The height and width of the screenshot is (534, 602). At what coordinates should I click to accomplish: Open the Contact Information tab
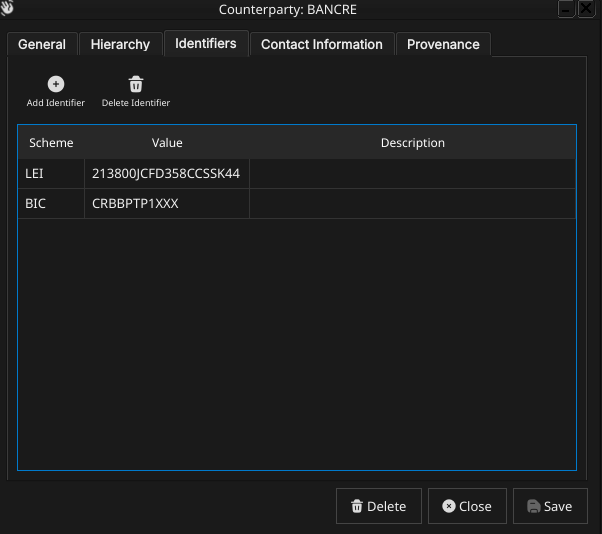(322, 44)
